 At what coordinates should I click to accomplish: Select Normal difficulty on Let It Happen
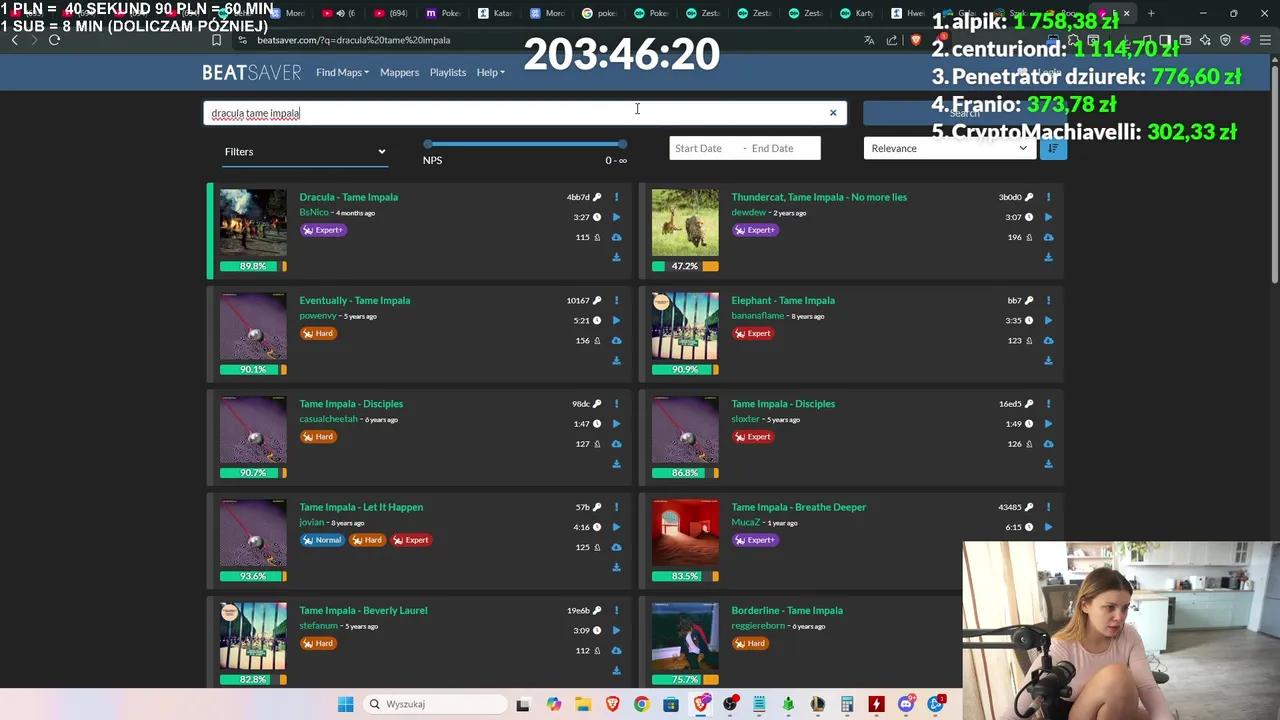point(322,540)
